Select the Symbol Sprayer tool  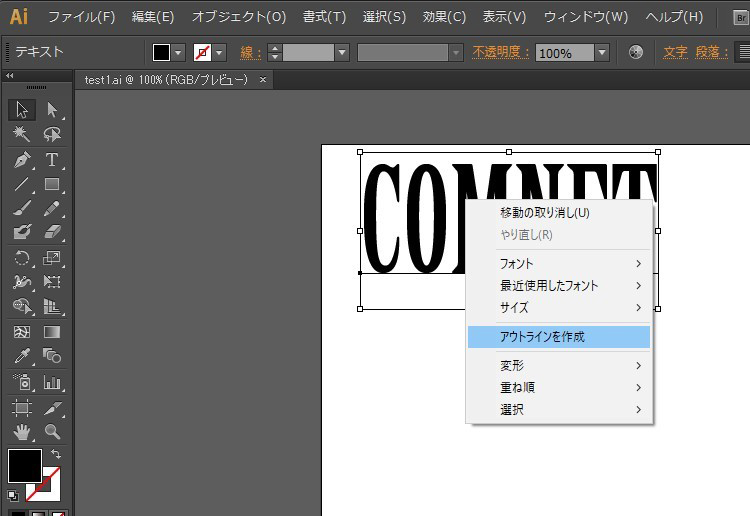22,382
